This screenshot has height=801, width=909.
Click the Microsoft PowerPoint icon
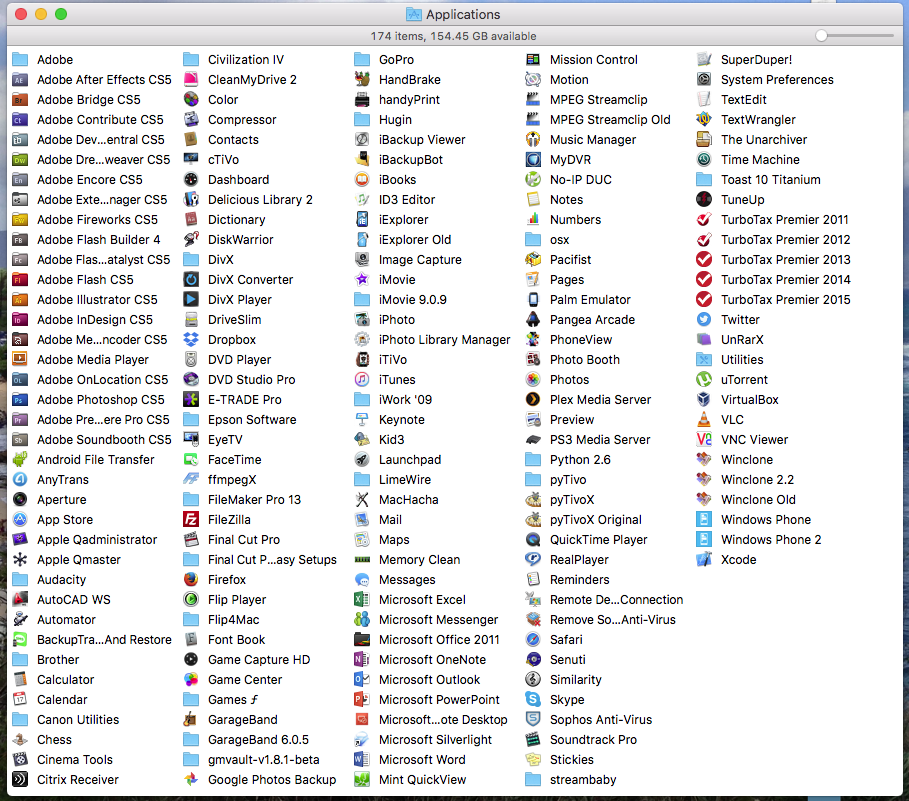362,700
